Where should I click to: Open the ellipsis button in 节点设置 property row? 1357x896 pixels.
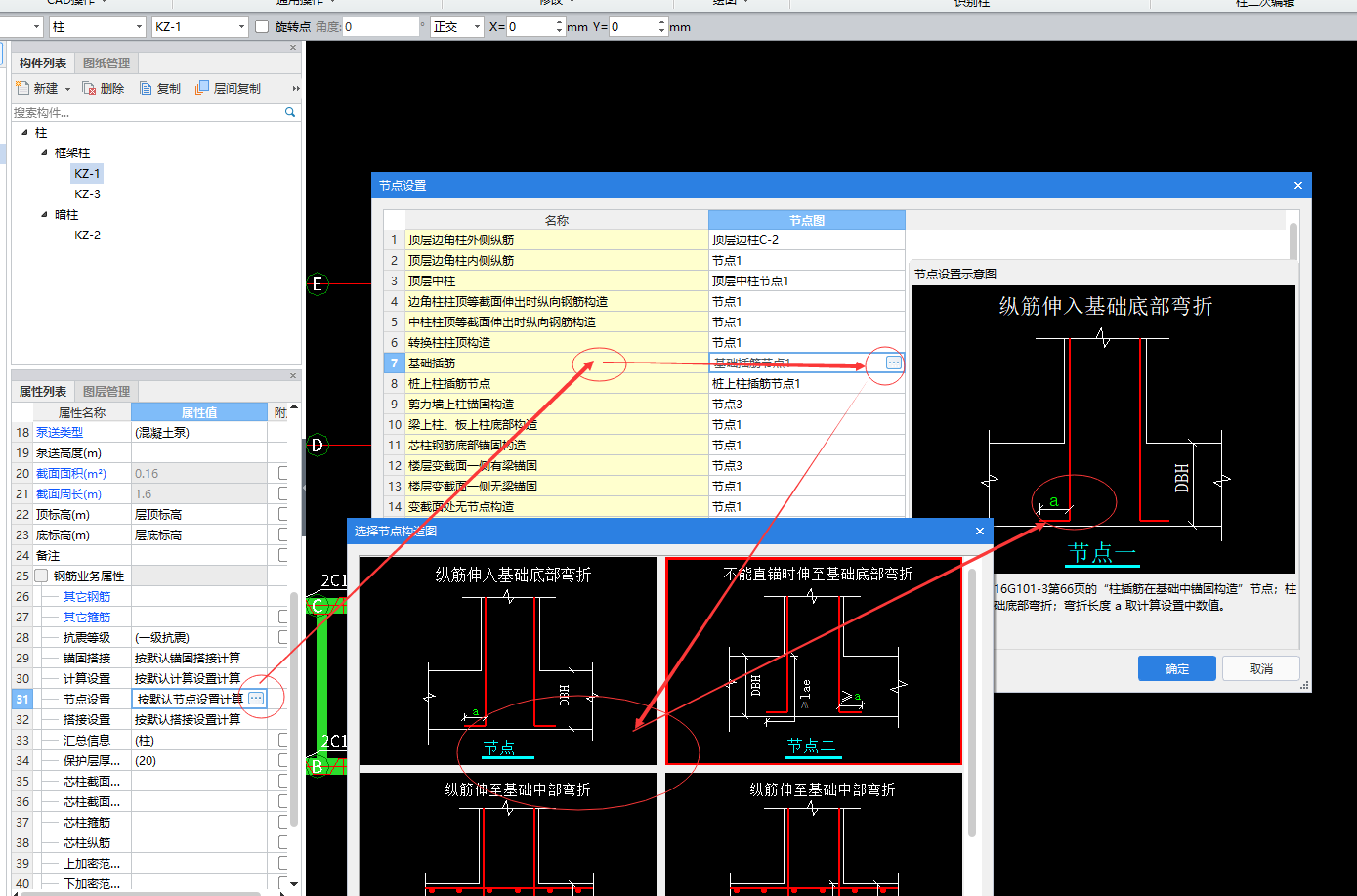tap(256, 698)
